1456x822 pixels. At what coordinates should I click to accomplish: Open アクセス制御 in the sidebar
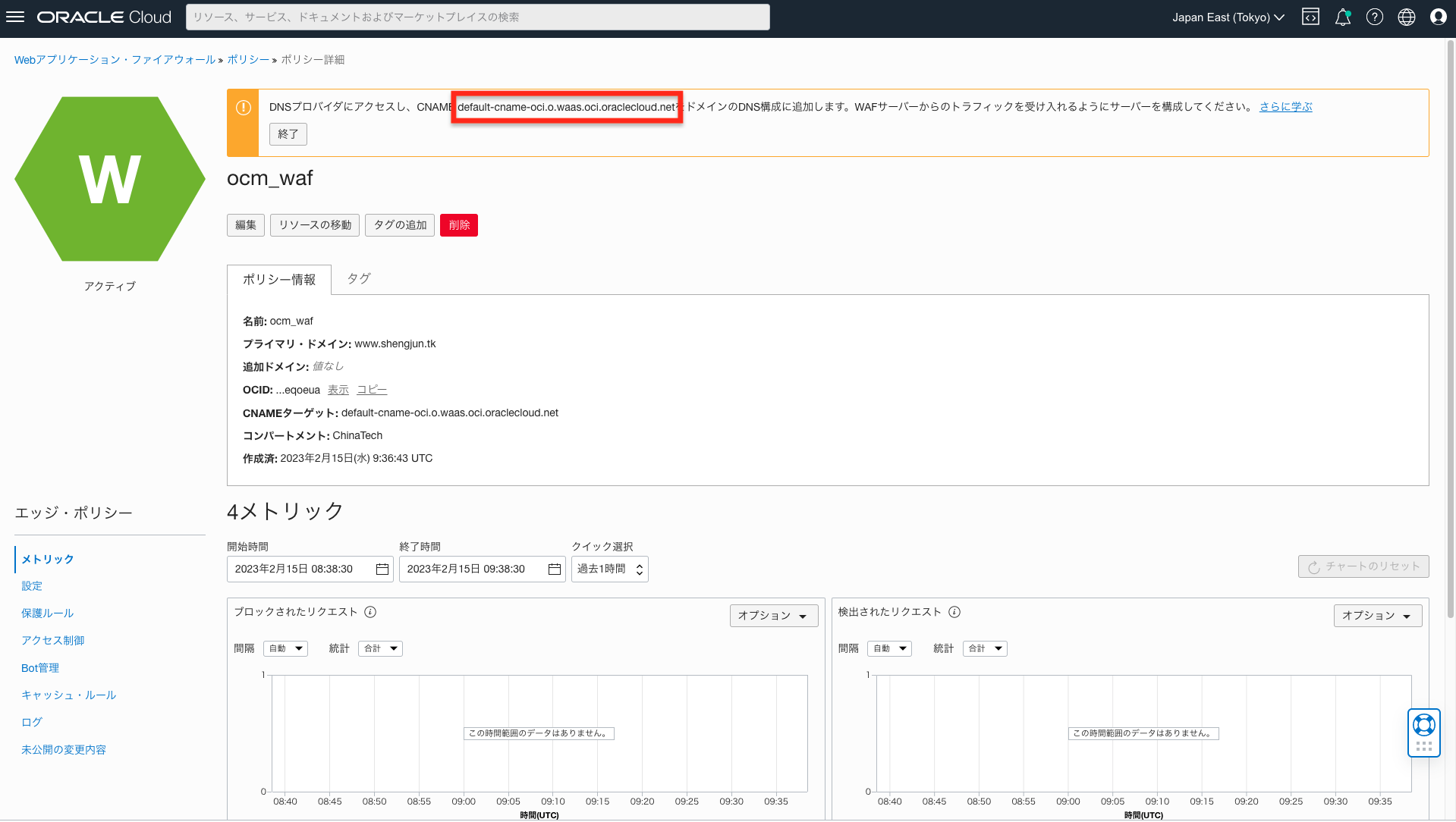[x=53, y=641]
